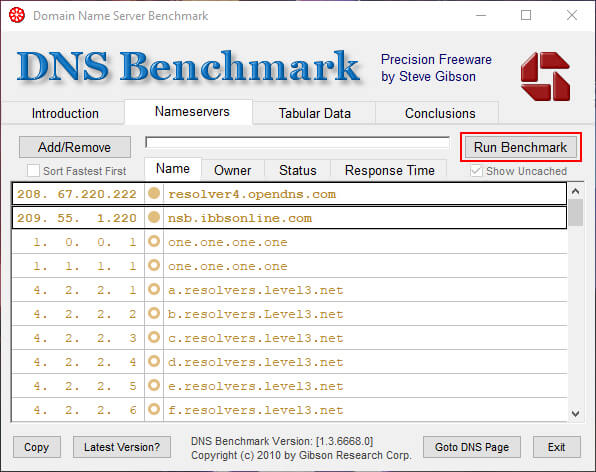
Task: Click status circle for a.resolvers.level3.net
Action: tap(154, 289)
